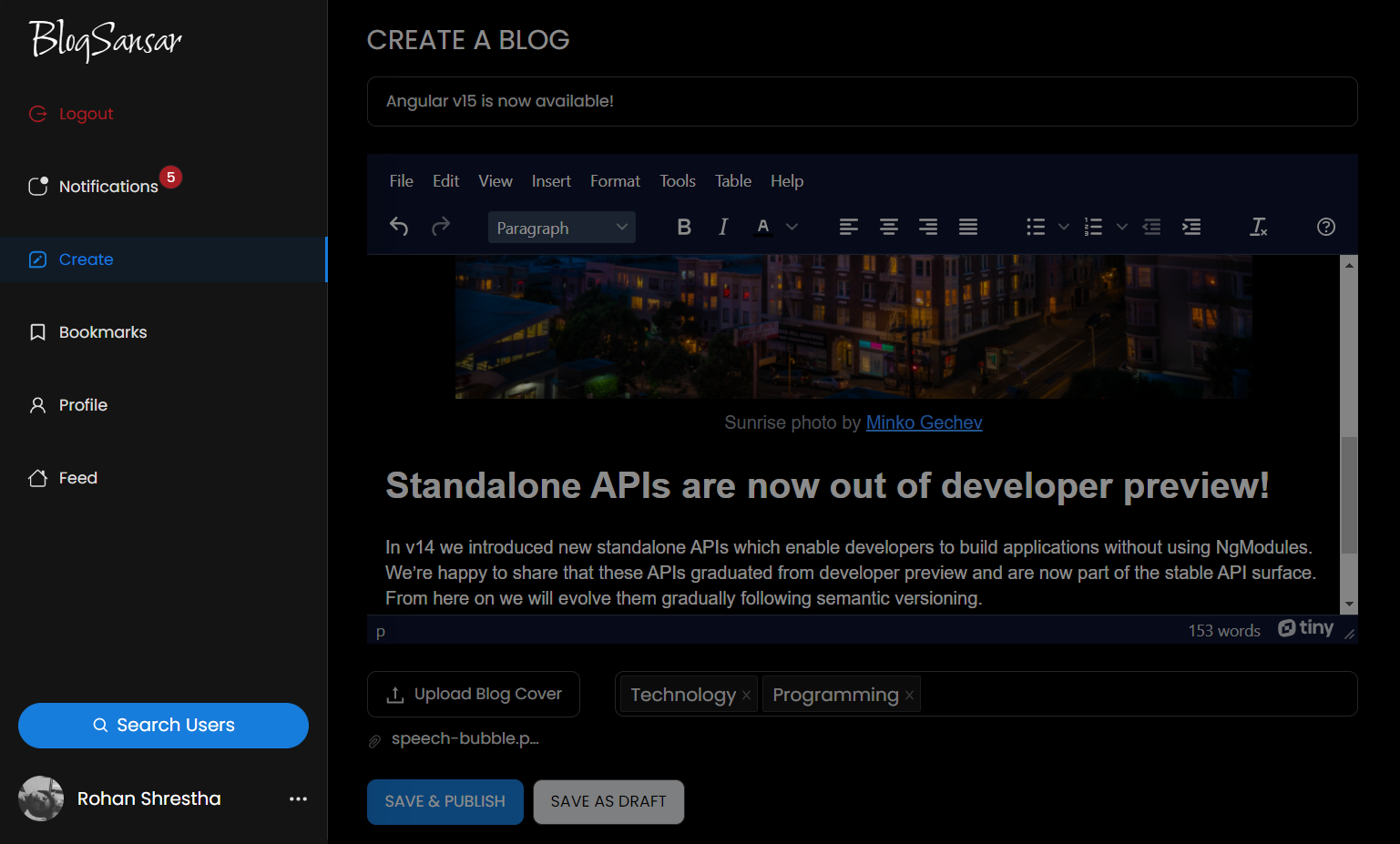Clear formatting with the Tx icon
This screenshot has width=1400, height=844.
tap(1259, 227)
